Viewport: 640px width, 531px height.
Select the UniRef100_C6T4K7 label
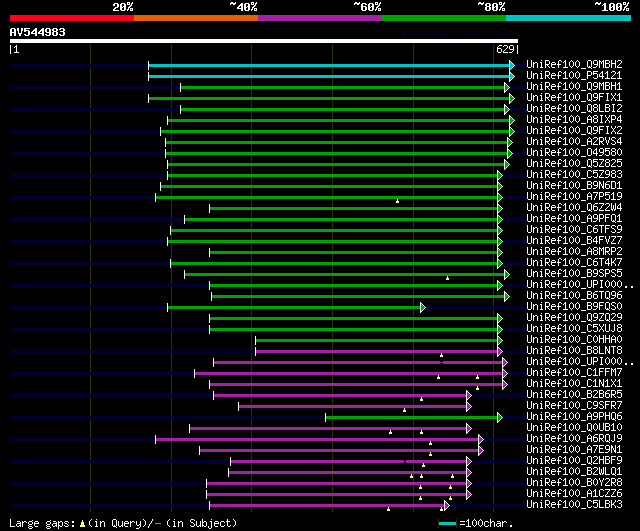click(x=574, y=262)
